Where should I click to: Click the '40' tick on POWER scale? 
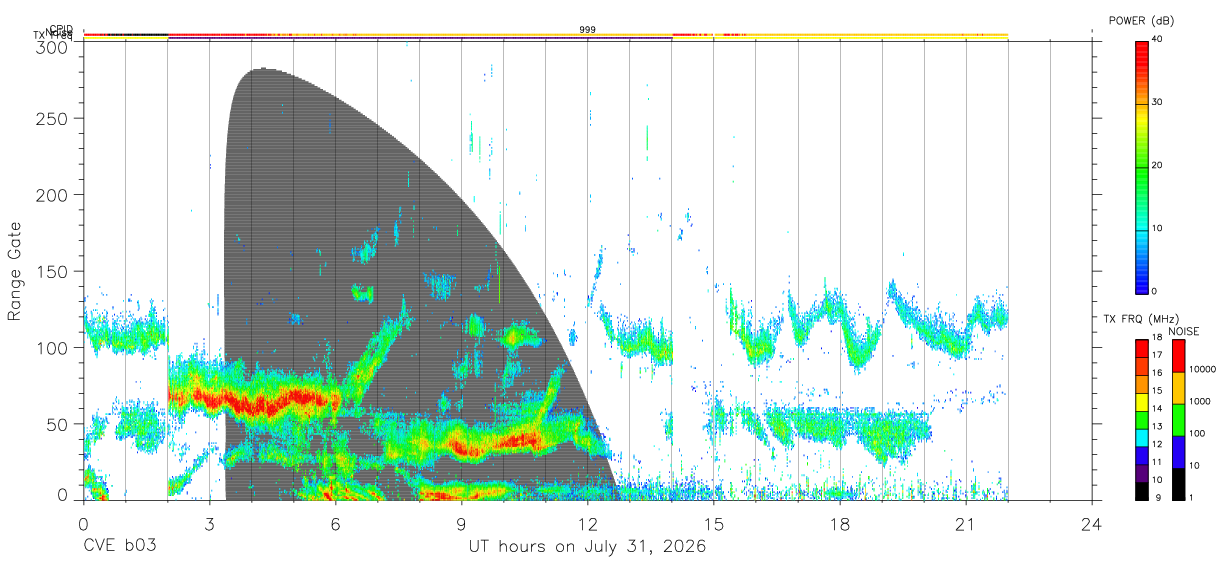pos(1158,40)
